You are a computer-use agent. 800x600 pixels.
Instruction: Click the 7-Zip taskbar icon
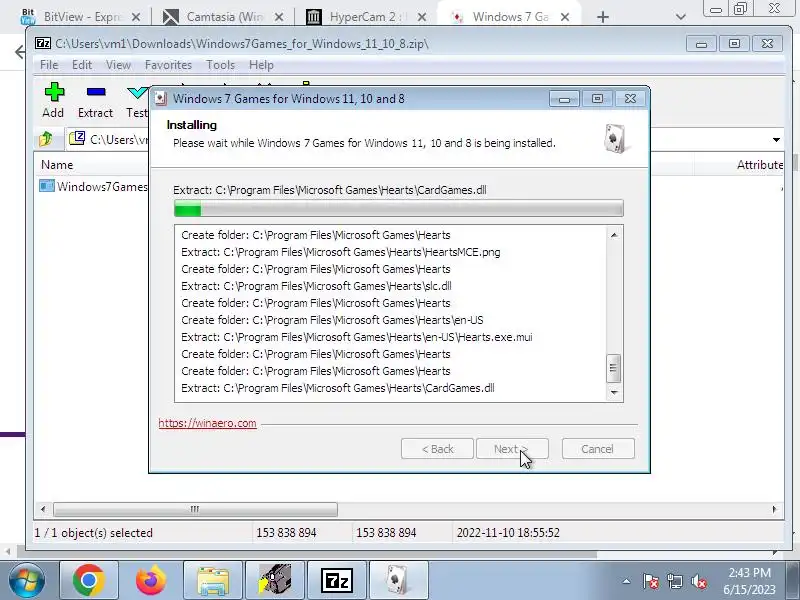tap(337, 581)
